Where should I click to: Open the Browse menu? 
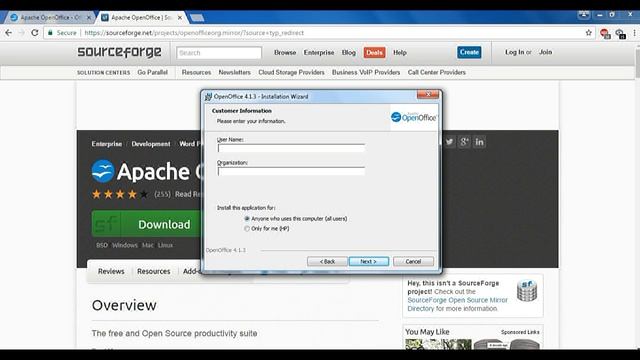[x=285, y=52]
